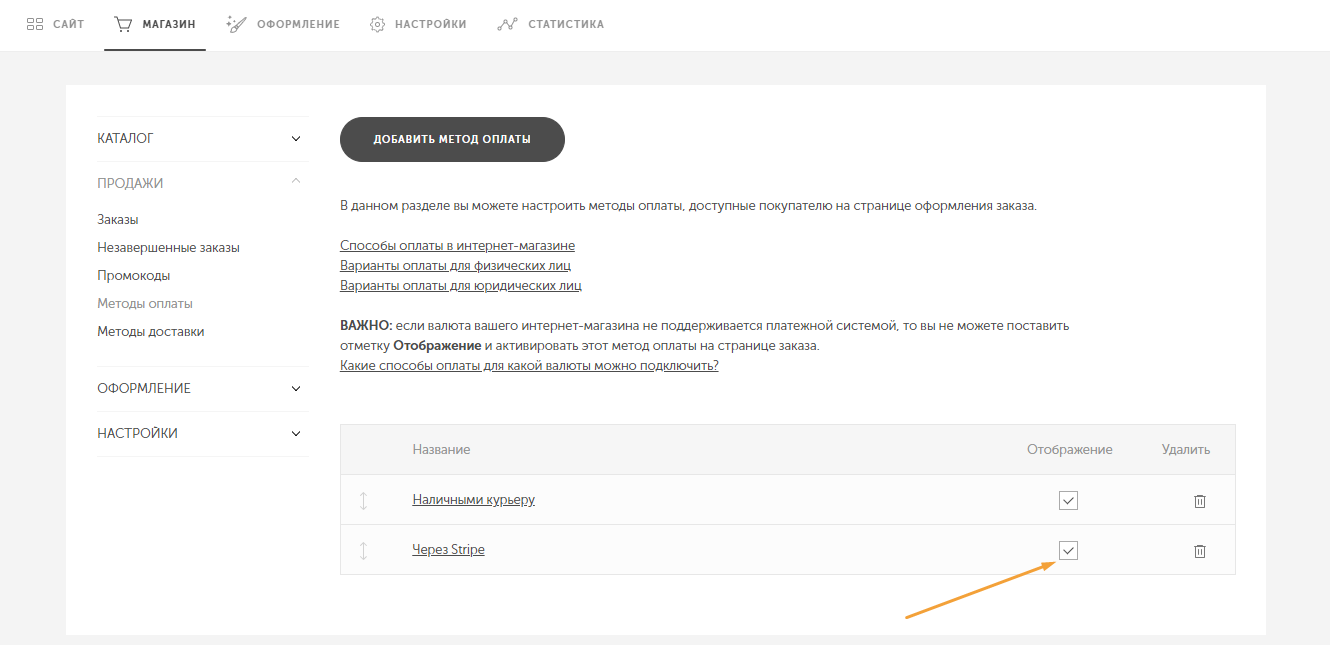The height and width of the screenshot is (645, 1330).
Task: Open Заказы in the sidebar
Action: (x=117, y=219)
